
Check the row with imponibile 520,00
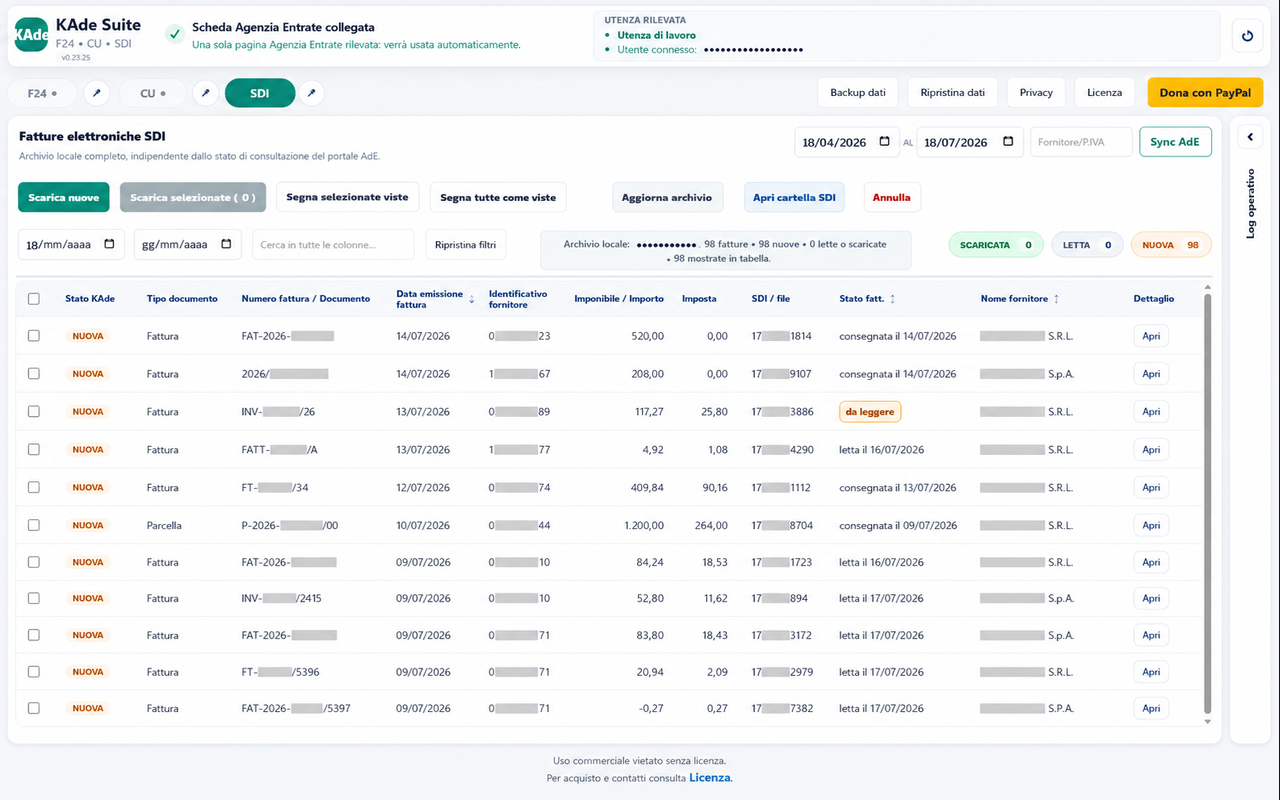click(x=34, y=336)
